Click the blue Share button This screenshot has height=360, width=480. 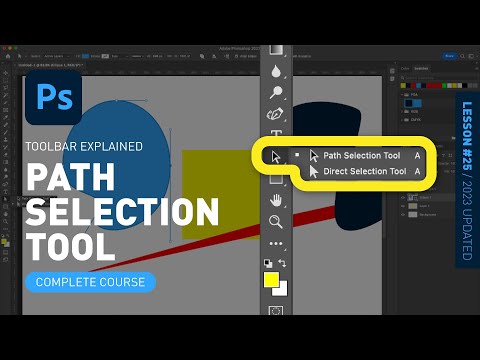click(450, 56)
